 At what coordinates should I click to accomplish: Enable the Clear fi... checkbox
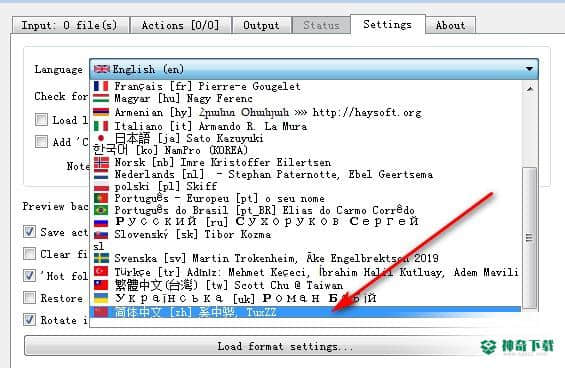click(29, 254)
